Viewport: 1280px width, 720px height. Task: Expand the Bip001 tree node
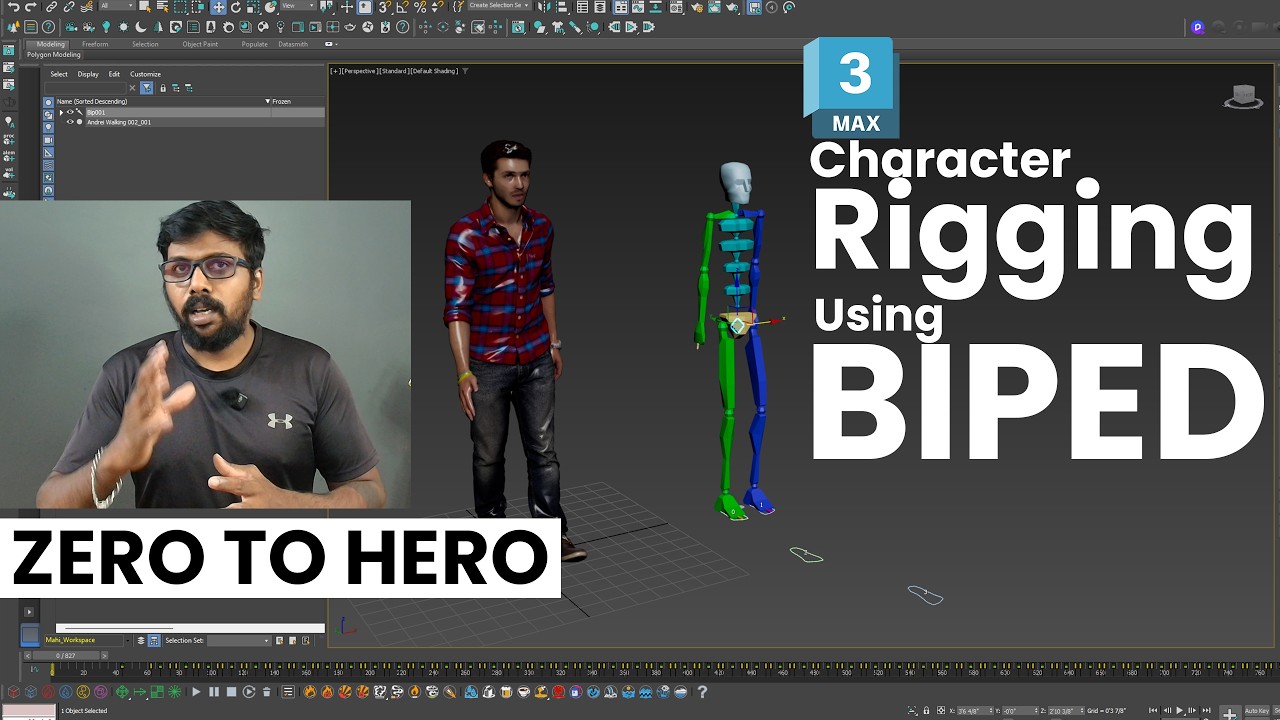pos(61,112)
